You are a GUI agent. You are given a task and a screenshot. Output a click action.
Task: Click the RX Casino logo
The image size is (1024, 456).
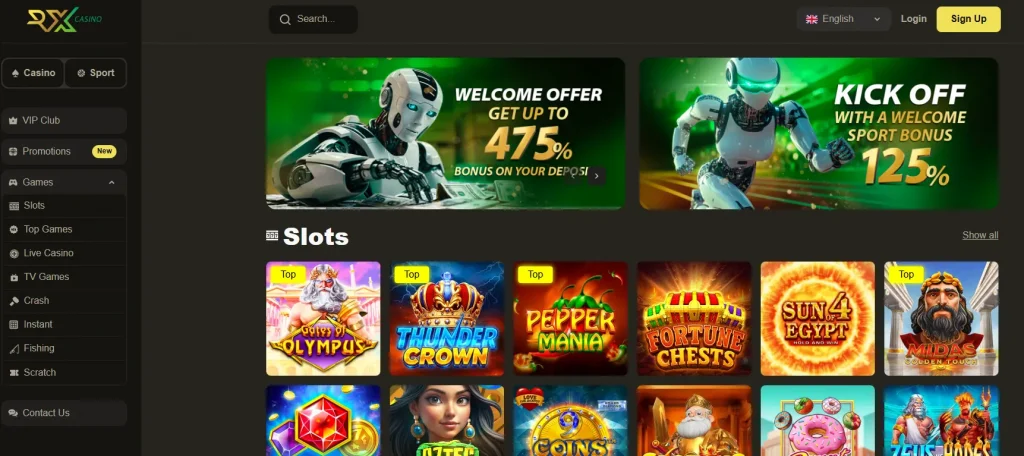(64, 20)
